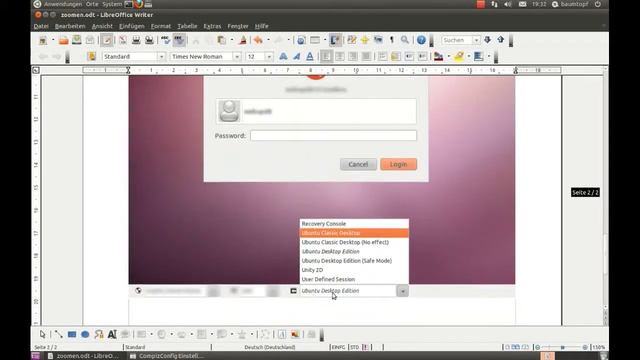This screenshot has height=360, width=640.
Task: Switch to CompizConfig Einstell... taskbar window
Action: click(167, 356)
